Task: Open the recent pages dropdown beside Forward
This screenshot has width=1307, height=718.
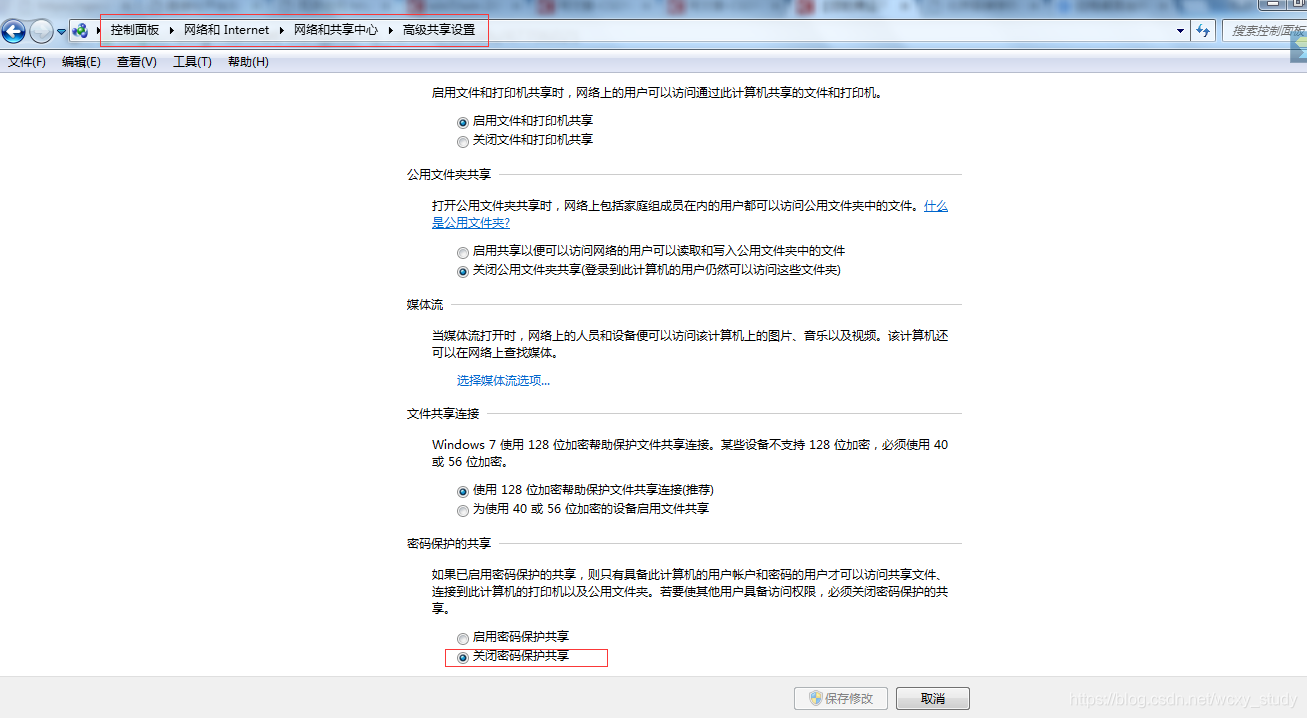Action: point(61,32)
